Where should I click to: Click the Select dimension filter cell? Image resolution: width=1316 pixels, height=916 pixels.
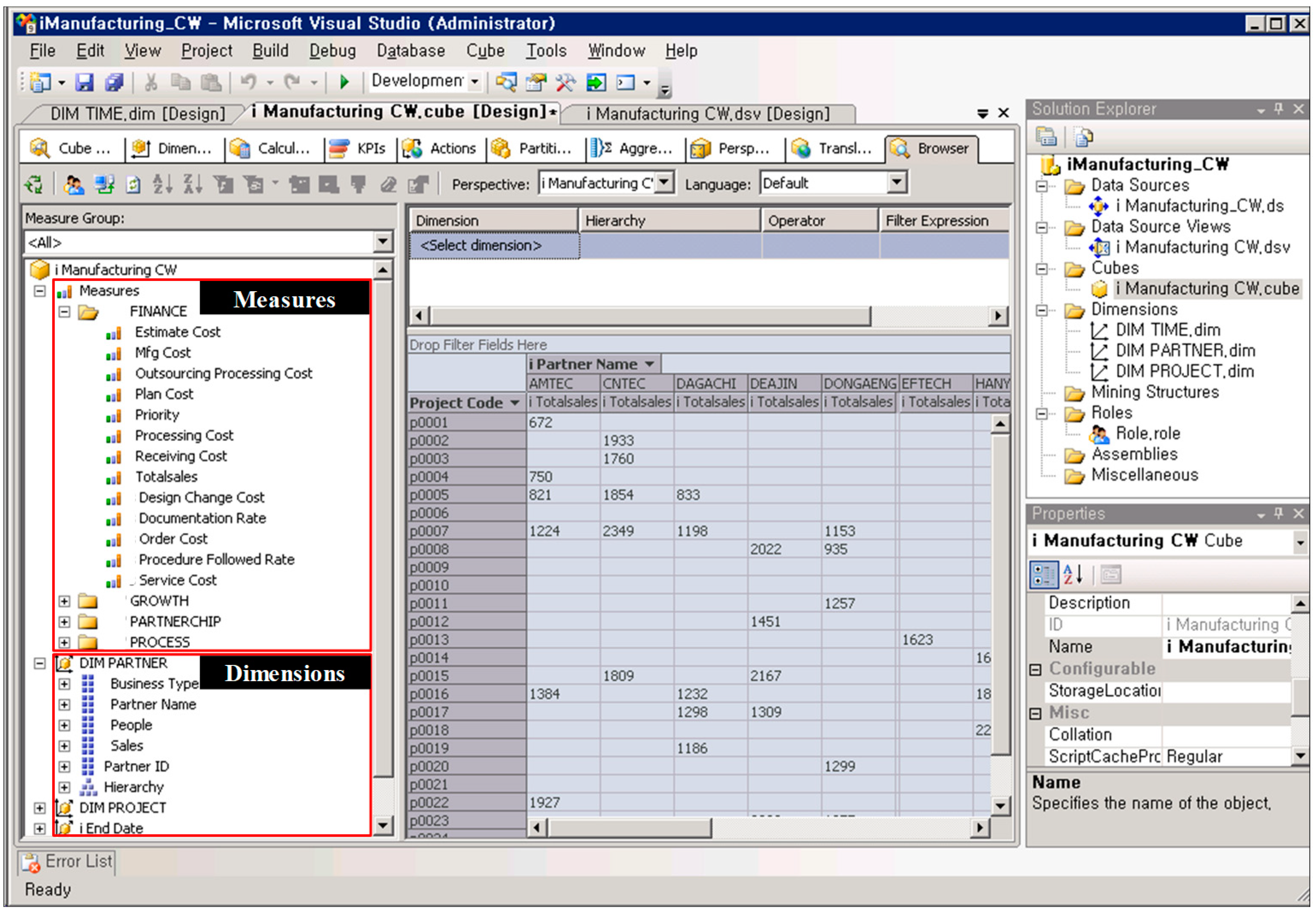coord(494,246)
